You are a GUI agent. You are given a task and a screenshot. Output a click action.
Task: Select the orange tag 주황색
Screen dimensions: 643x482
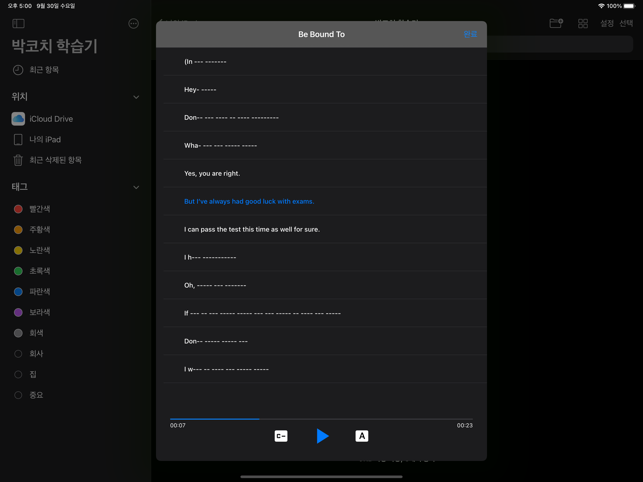click(x=32, y=230)
